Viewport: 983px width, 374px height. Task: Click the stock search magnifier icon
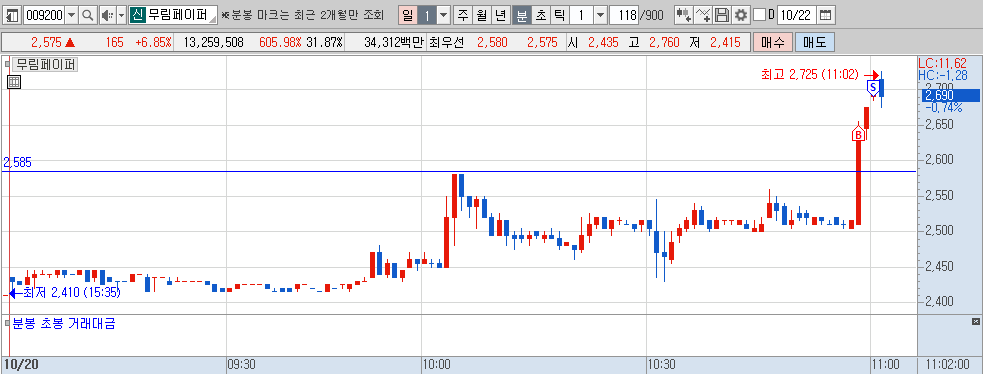point(88,15)
